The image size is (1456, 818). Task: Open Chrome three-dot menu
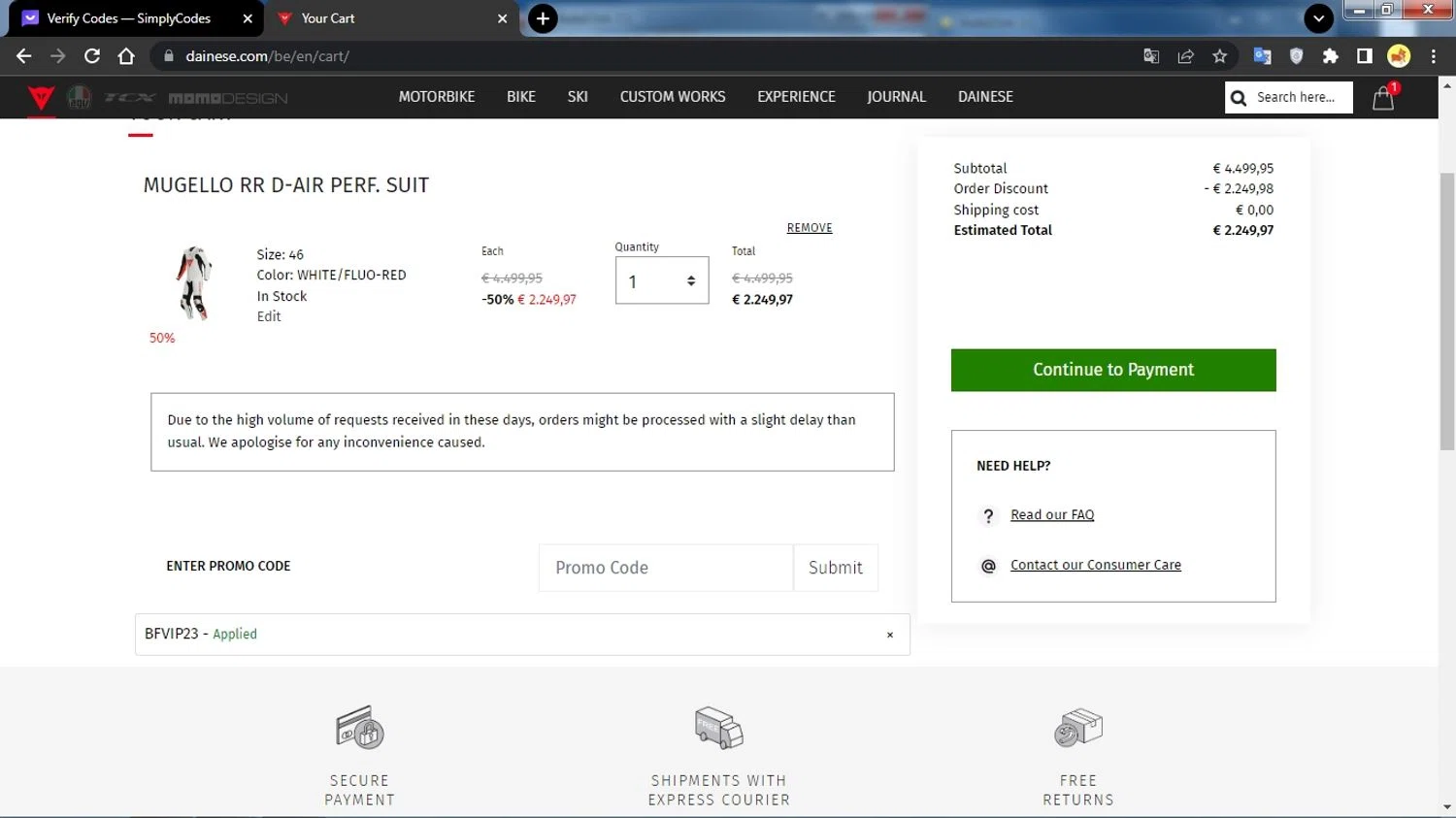pyautogui.click(x=1434, y=56)
